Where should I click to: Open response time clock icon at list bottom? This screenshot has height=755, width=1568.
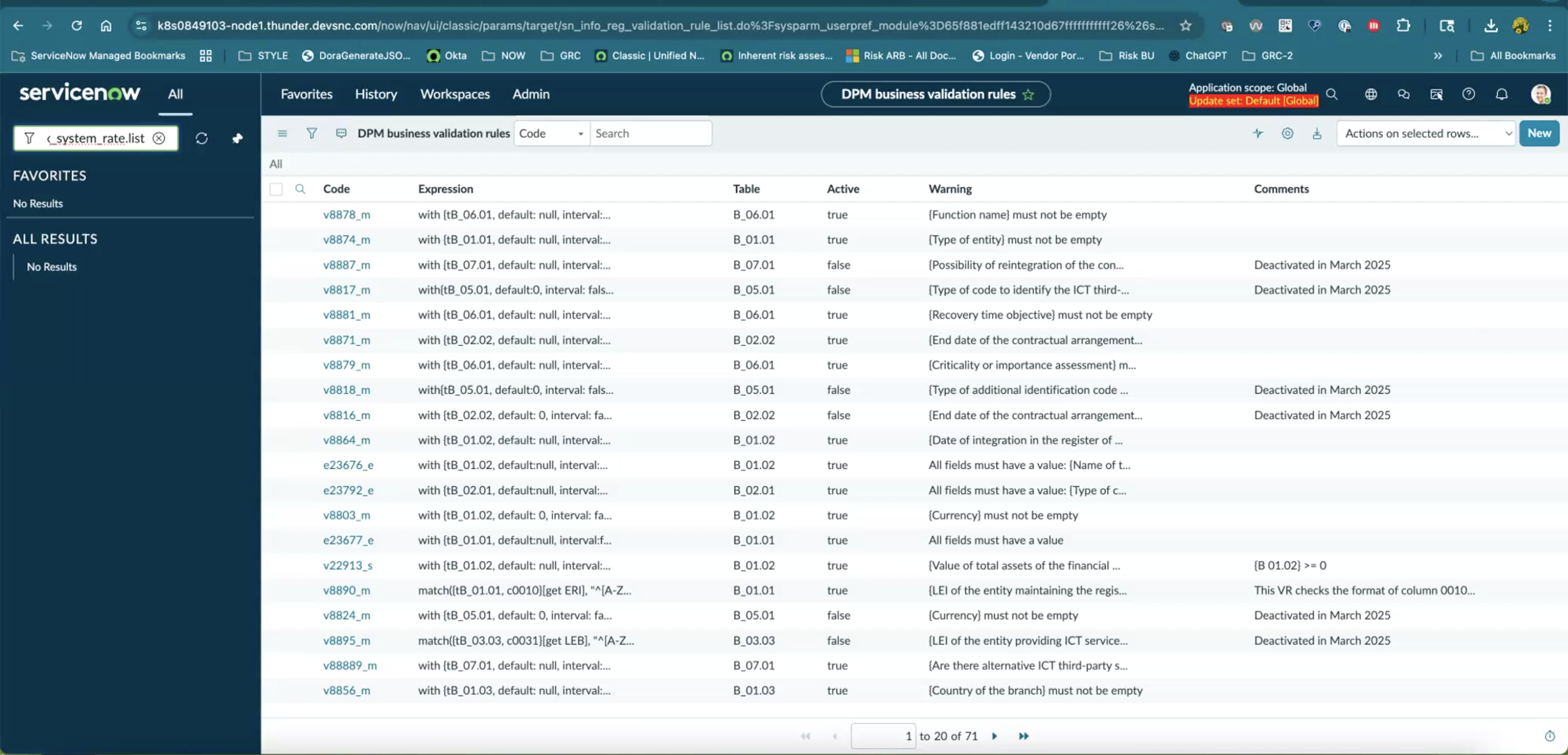(1550, 736)
